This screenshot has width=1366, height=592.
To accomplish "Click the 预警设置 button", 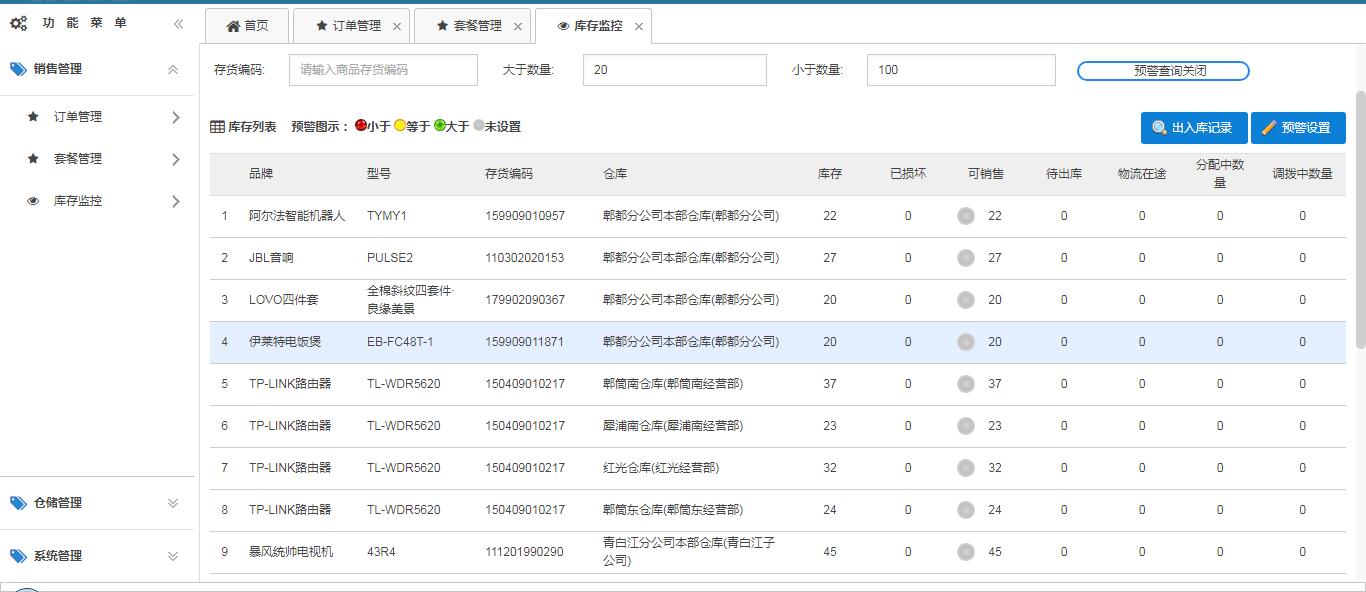I will click(1297, 128).
